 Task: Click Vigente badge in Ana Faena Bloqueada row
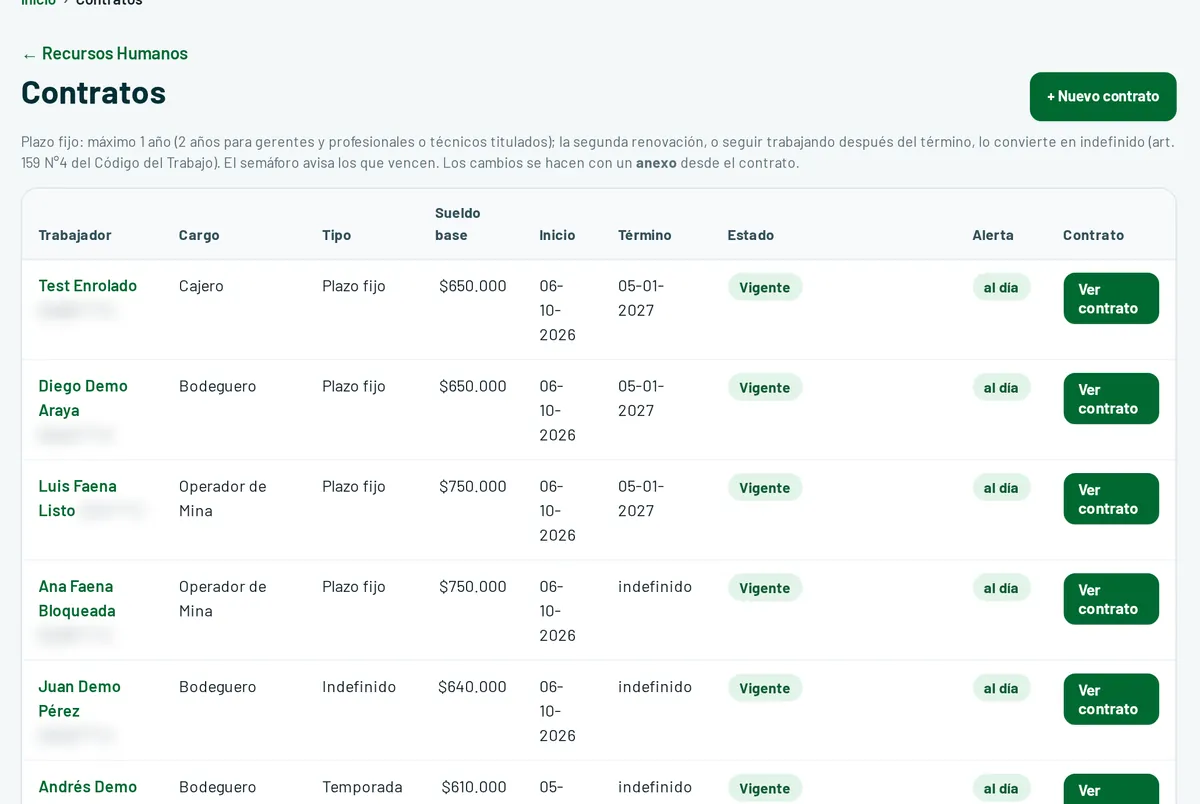tap(765, 587)
